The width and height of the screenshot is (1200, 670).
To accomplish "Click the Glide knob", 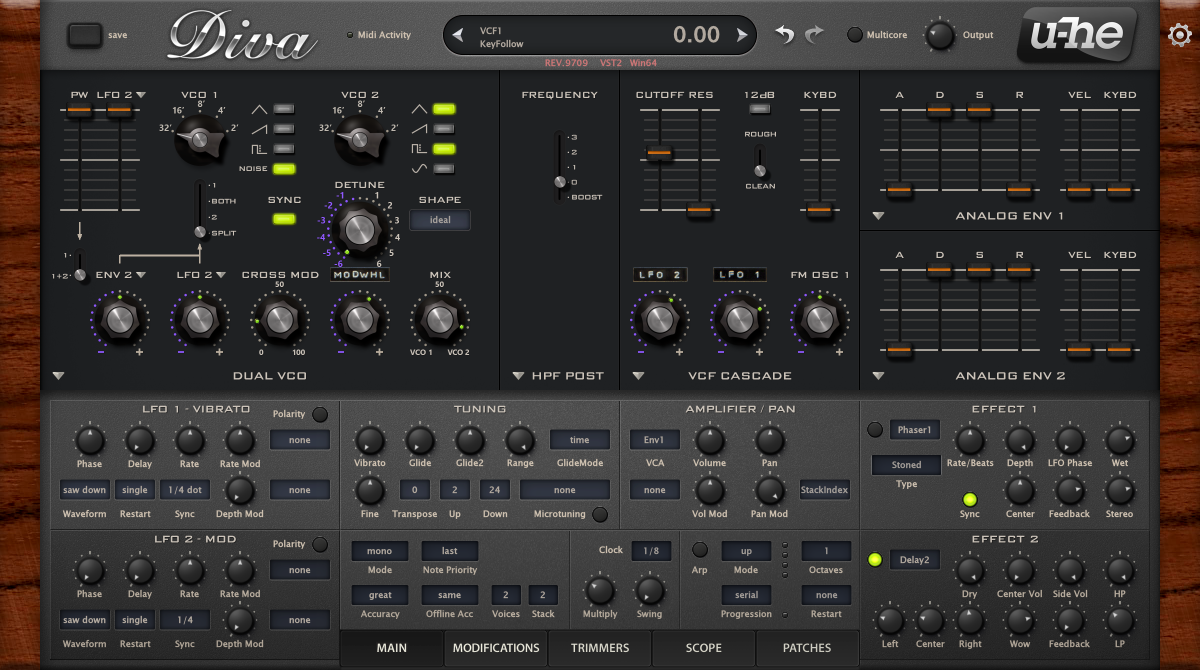I will point(419,440).
